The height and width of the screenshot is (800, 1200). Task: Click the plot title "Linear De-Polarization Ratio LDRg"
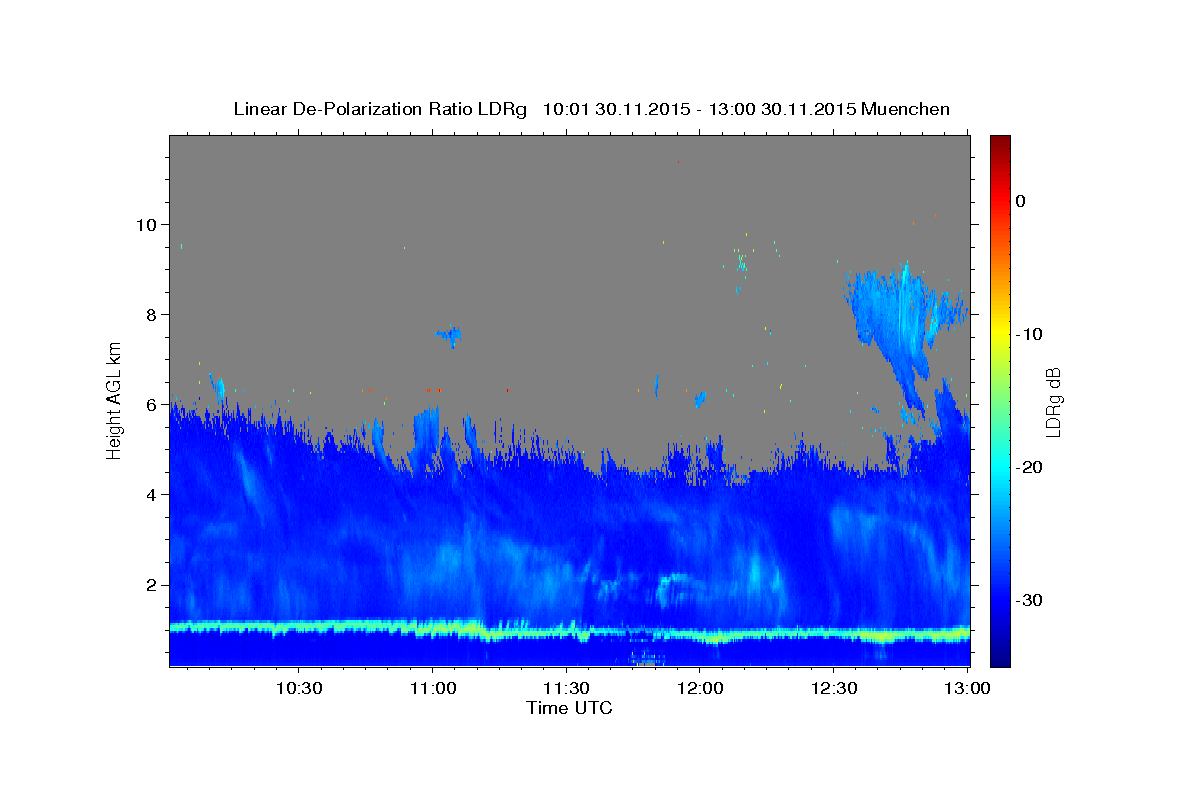coord(380,109)
